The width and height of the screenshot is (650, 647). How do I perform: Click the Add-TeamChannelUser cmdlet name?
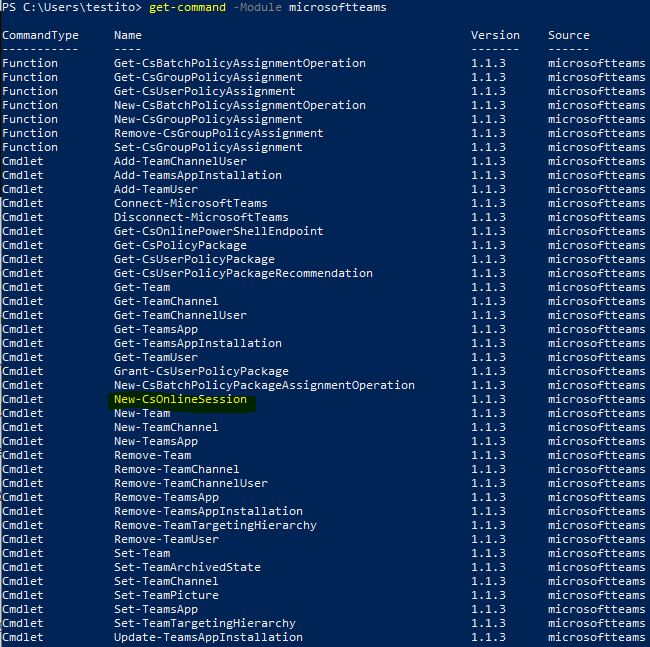coord(180,162)
